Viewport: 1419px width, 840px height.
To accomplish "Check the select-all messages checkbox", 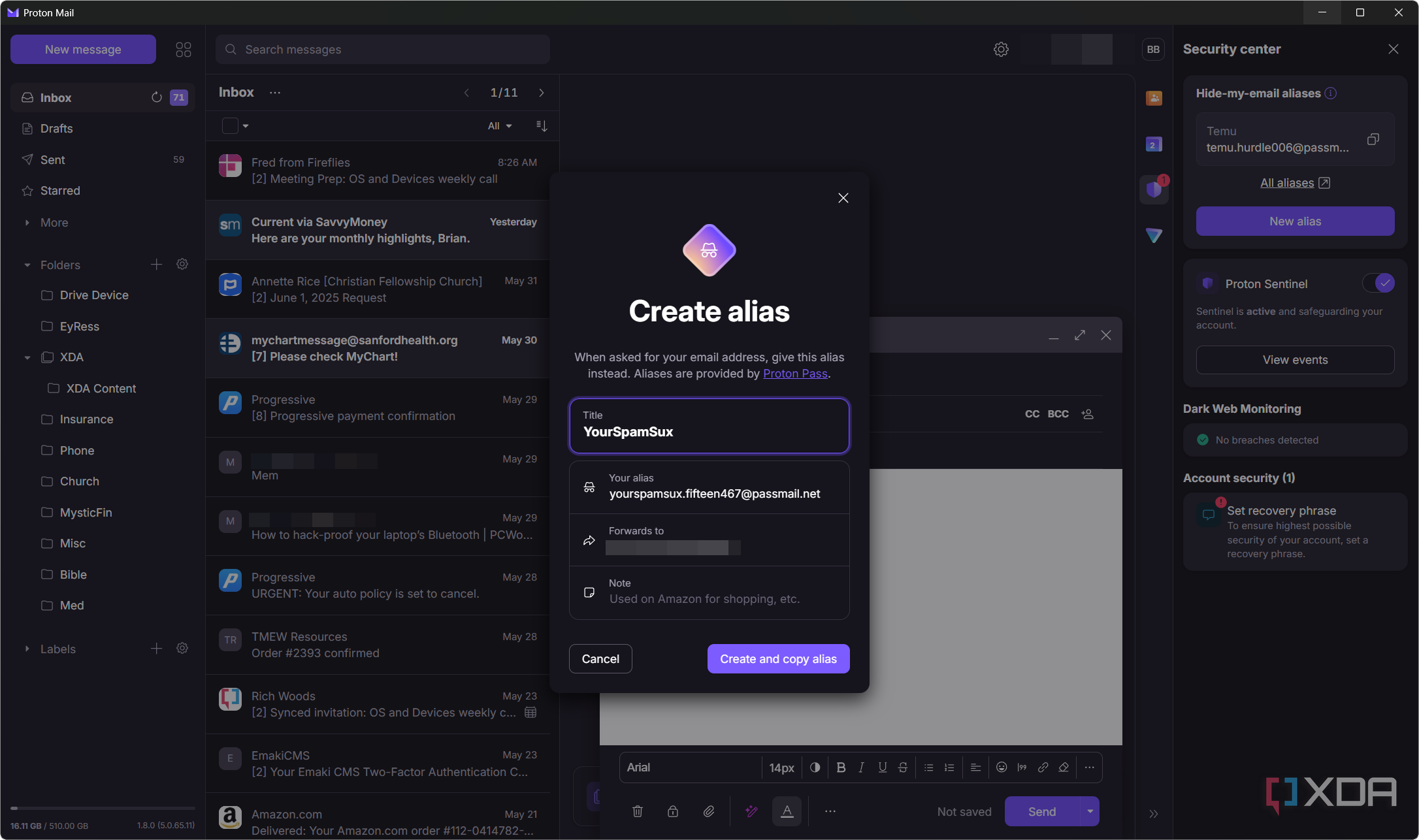I will tap(230, 125).
